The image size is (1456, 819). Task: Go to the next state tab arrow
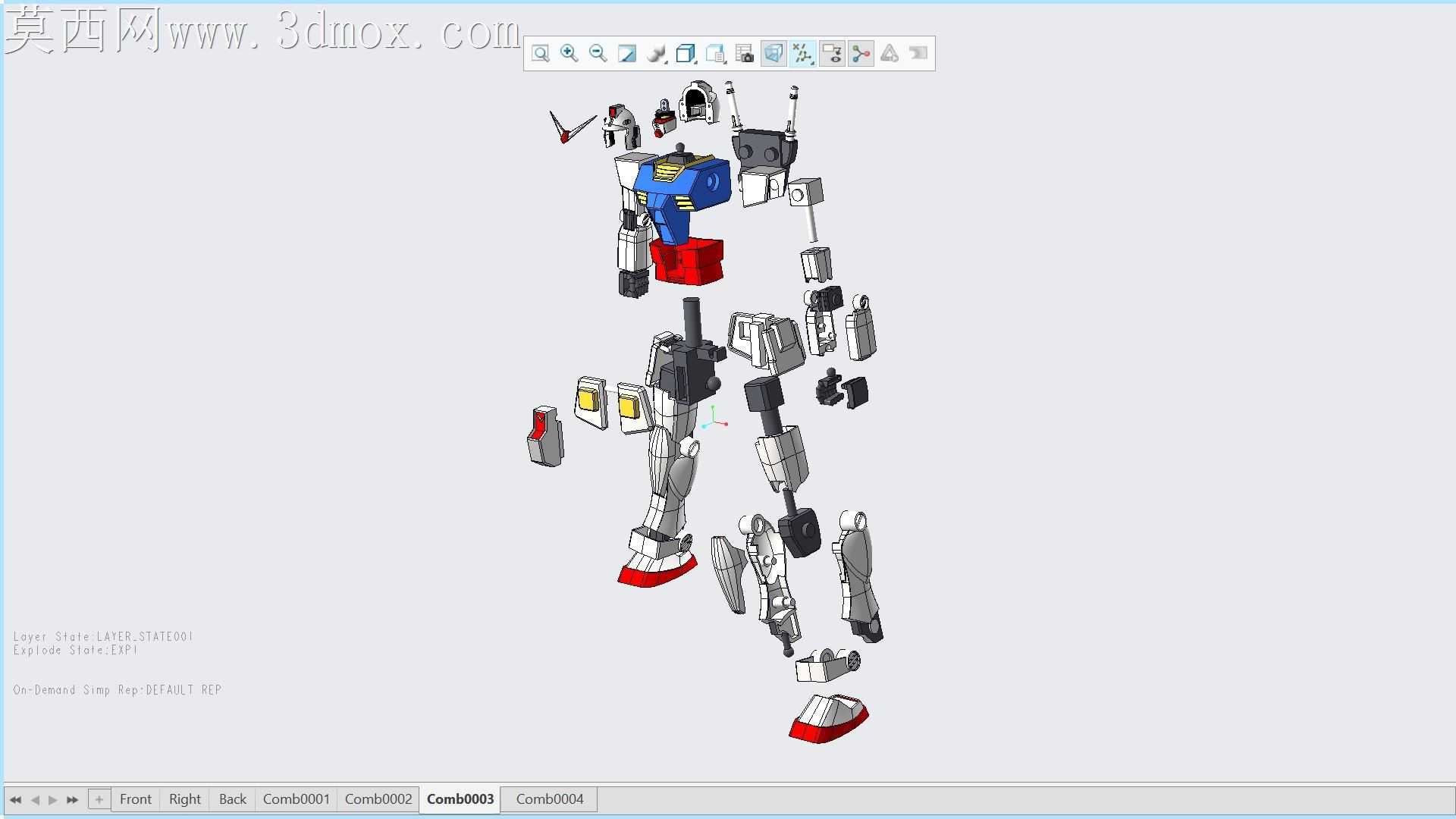click(x=52, y=799)
